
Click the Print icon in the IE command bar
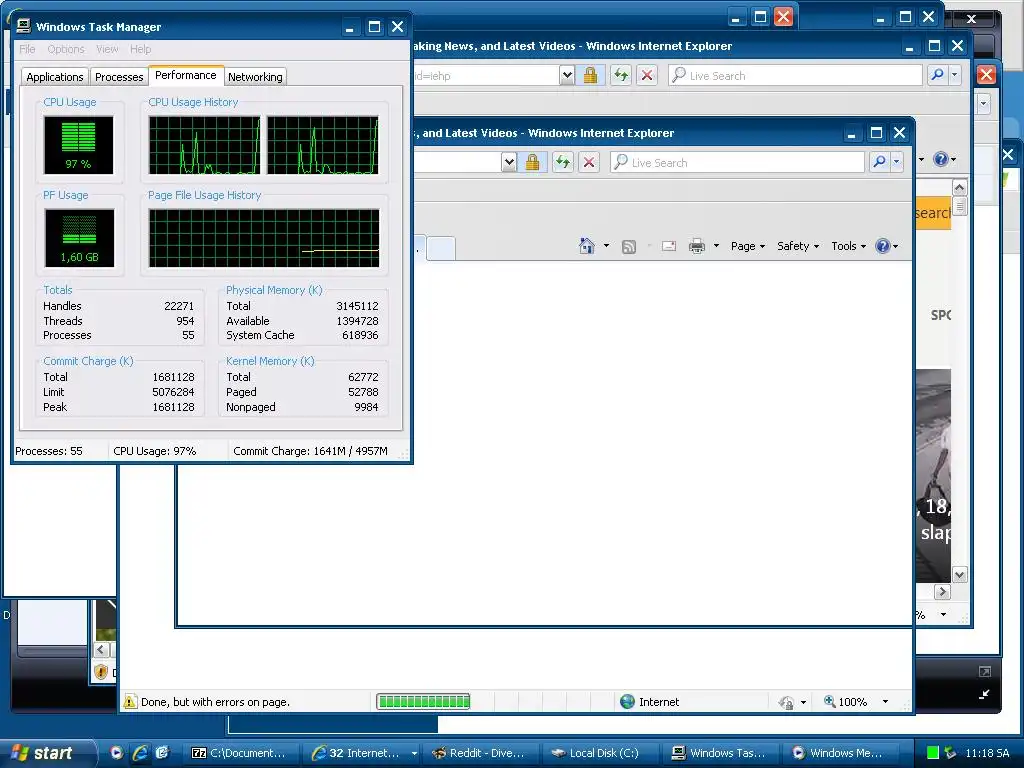tap(697, 246)
